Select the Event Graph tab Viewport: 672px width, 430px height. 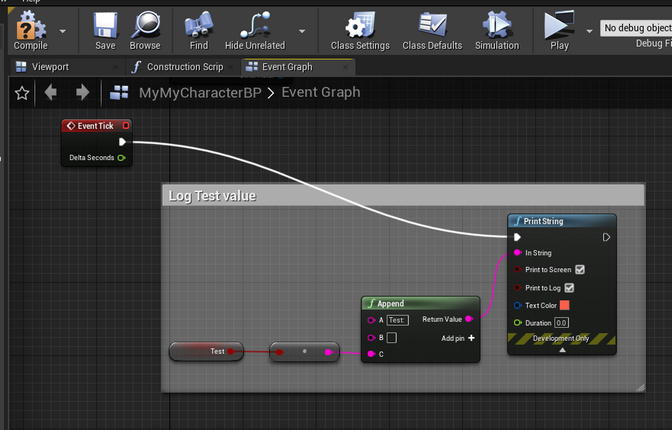(287, 67)
